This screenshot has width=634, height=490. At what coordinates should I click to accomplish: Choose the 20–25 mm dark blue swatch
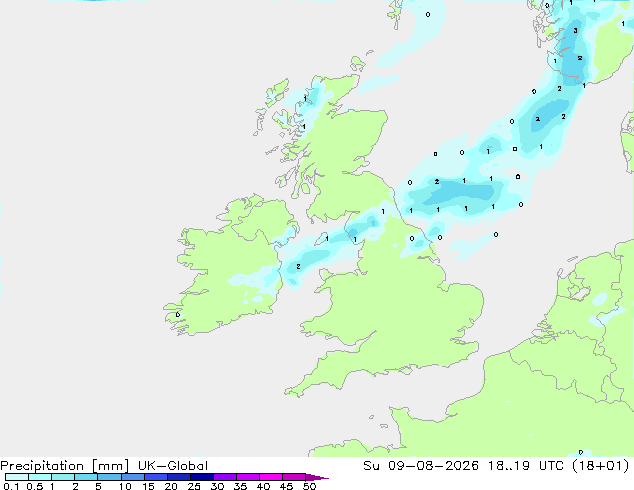click(178, 477)
